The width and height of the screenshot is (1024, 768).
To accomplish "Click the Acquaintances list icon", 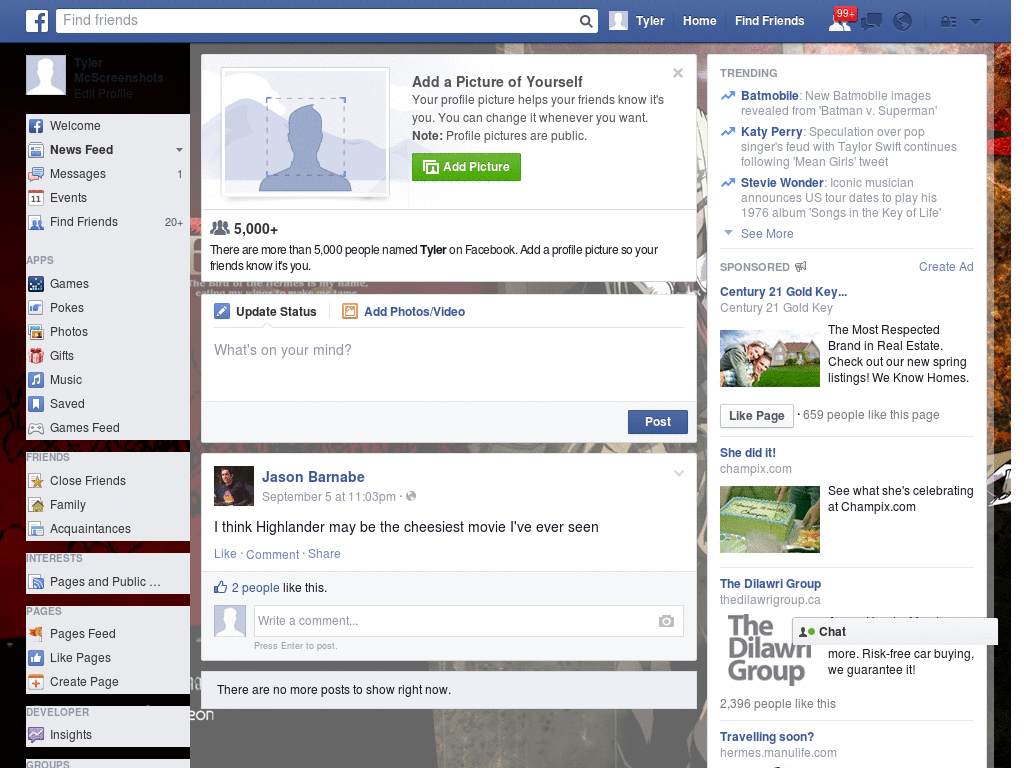I will (x=36, y=529).
